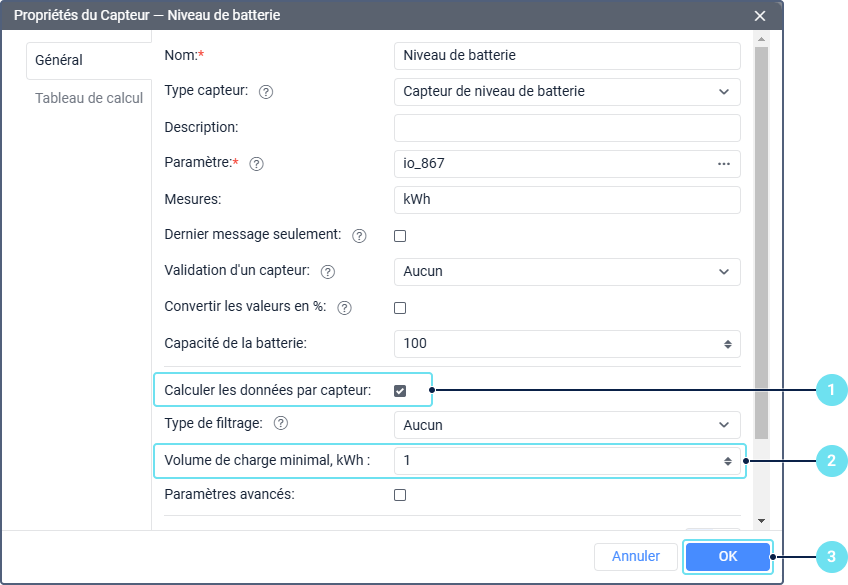848x585 pixels.
Task: Click help icon next to Type capteur
Action: tap(266, 92)
